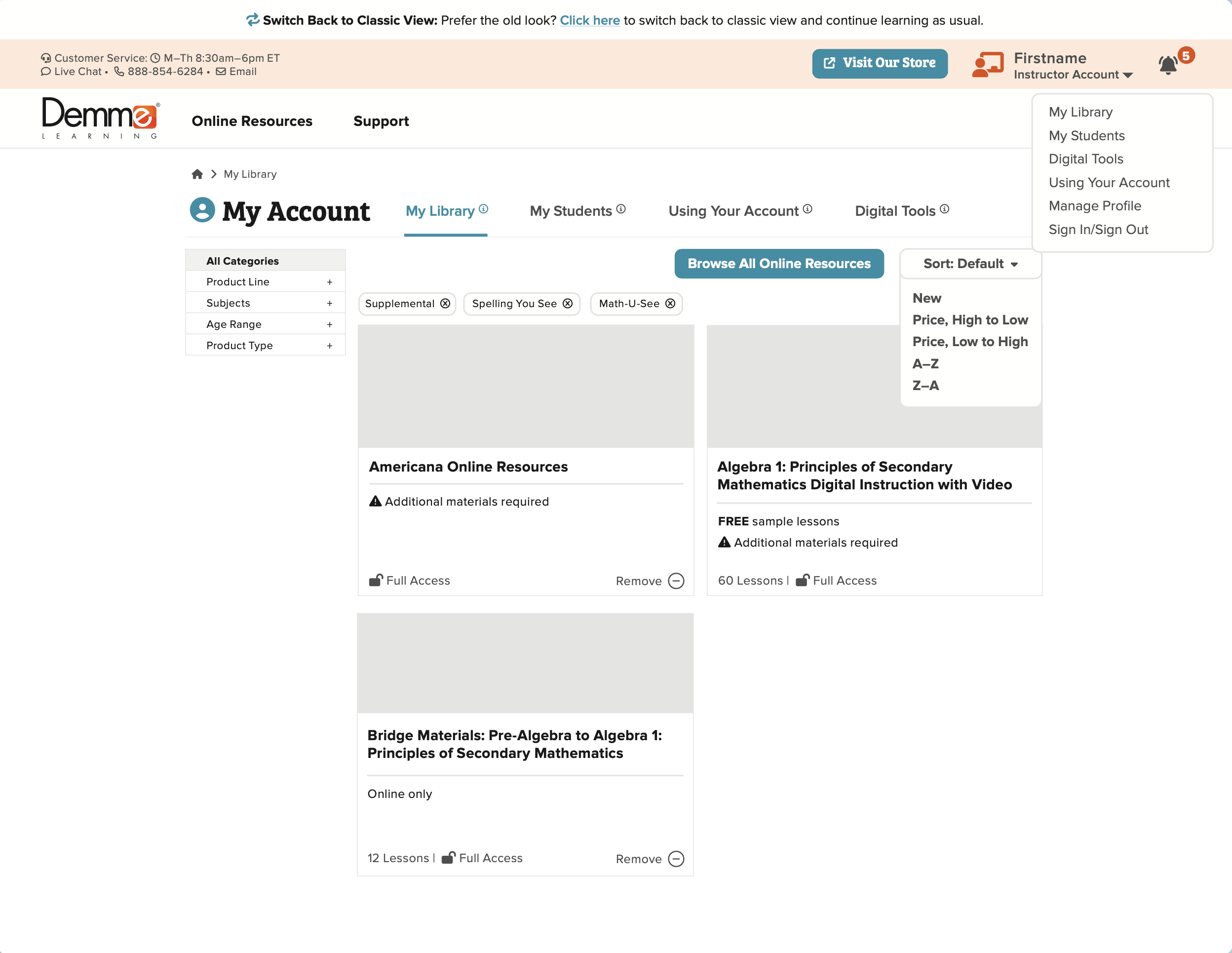The image size is (1232, 953).
Task: Click warning icon on Algebra 1 card
Action: [724, 542]
